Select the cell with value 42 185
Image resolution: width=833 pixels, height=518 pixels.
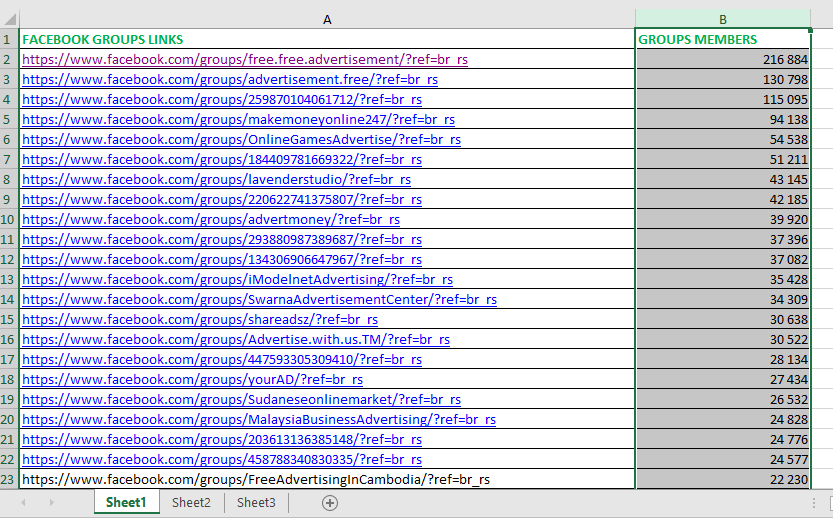point(722,200)
